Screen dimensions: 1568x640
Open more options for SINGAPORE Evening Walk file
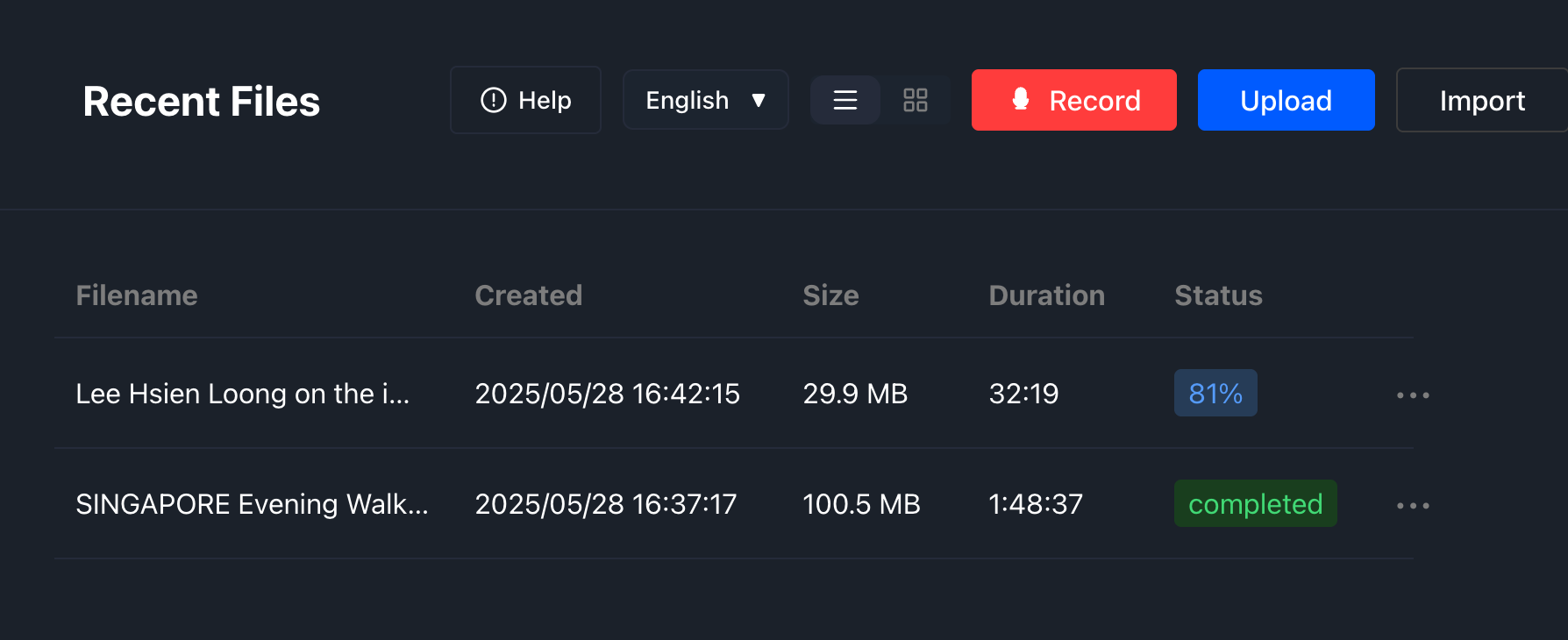[x=1413, y=506]
